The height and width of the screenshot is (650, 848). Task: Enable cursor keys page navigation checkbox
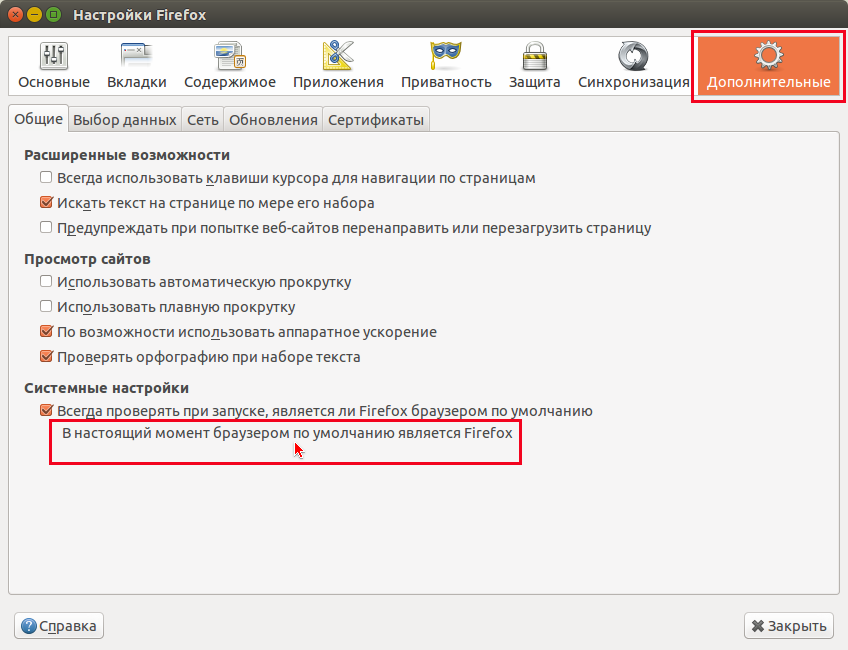coord(45,177)
